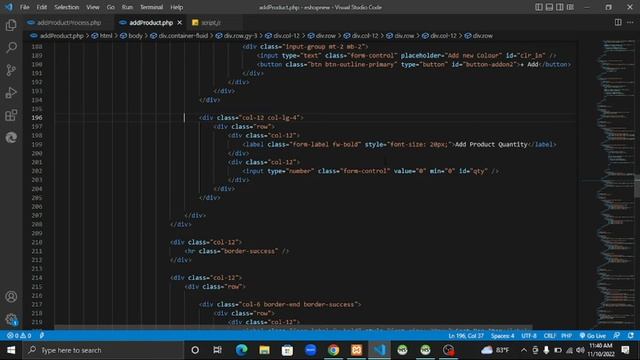
Task: Open the Search view in activity bar
Action: [x=11, y=48]
